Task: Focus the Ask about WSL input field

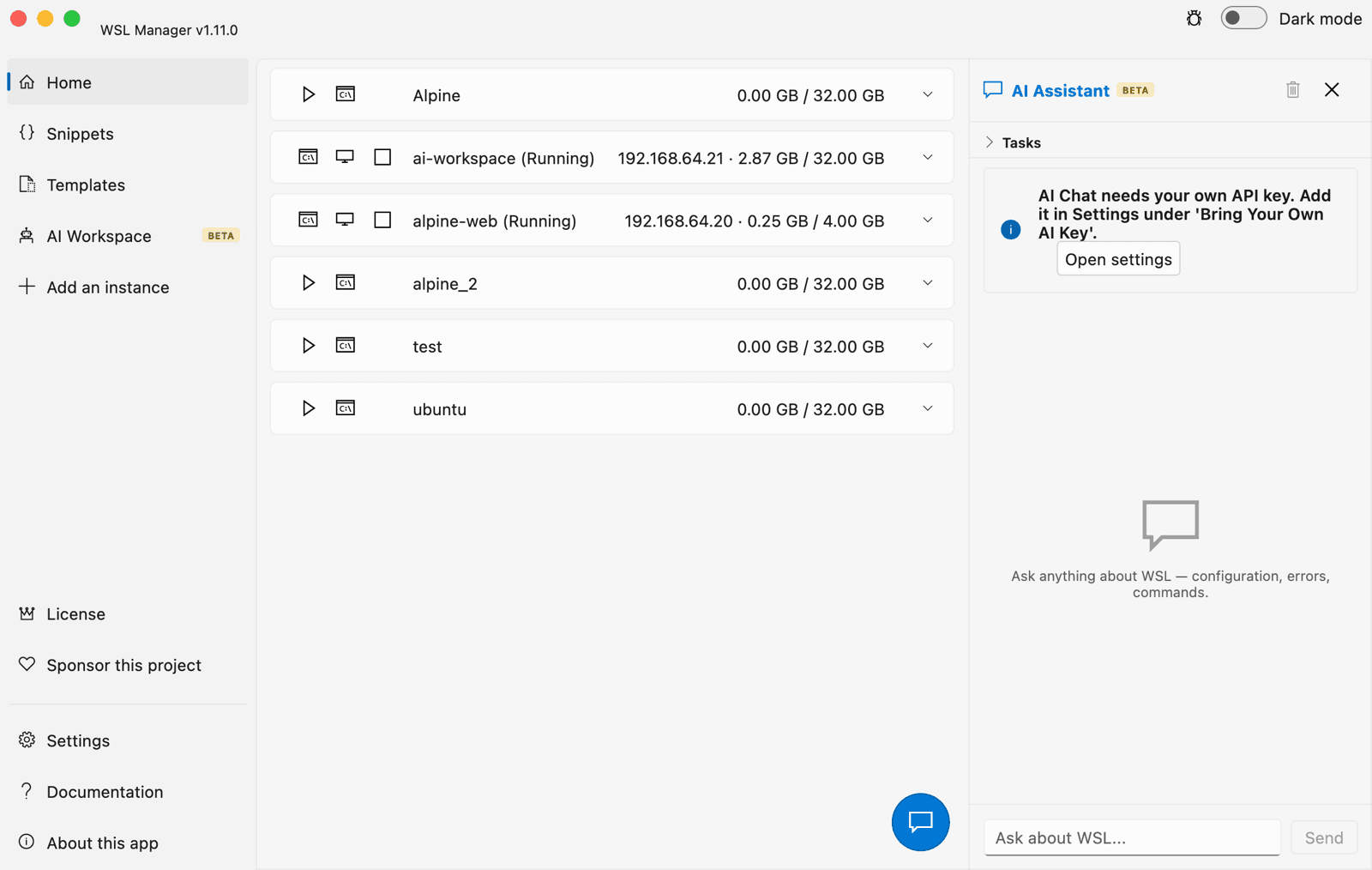Action: (1132, 837)
